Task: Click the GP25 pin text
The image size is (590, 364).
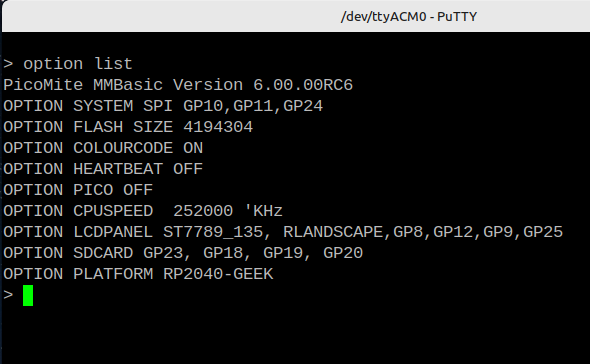Action: (543, 232)
